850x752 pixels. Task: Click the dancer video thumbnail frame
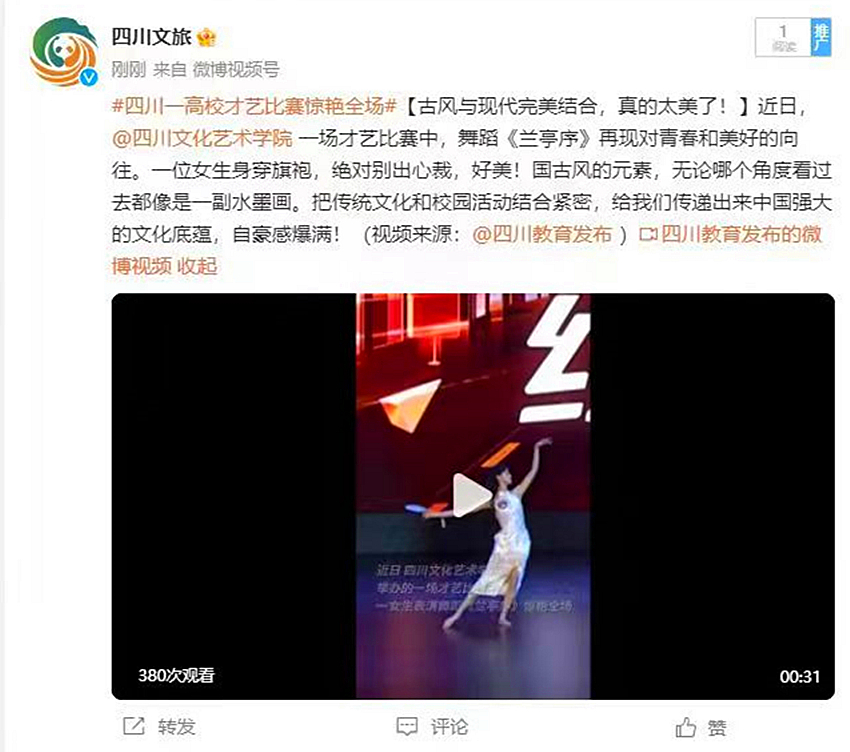[x=473, y=496]
